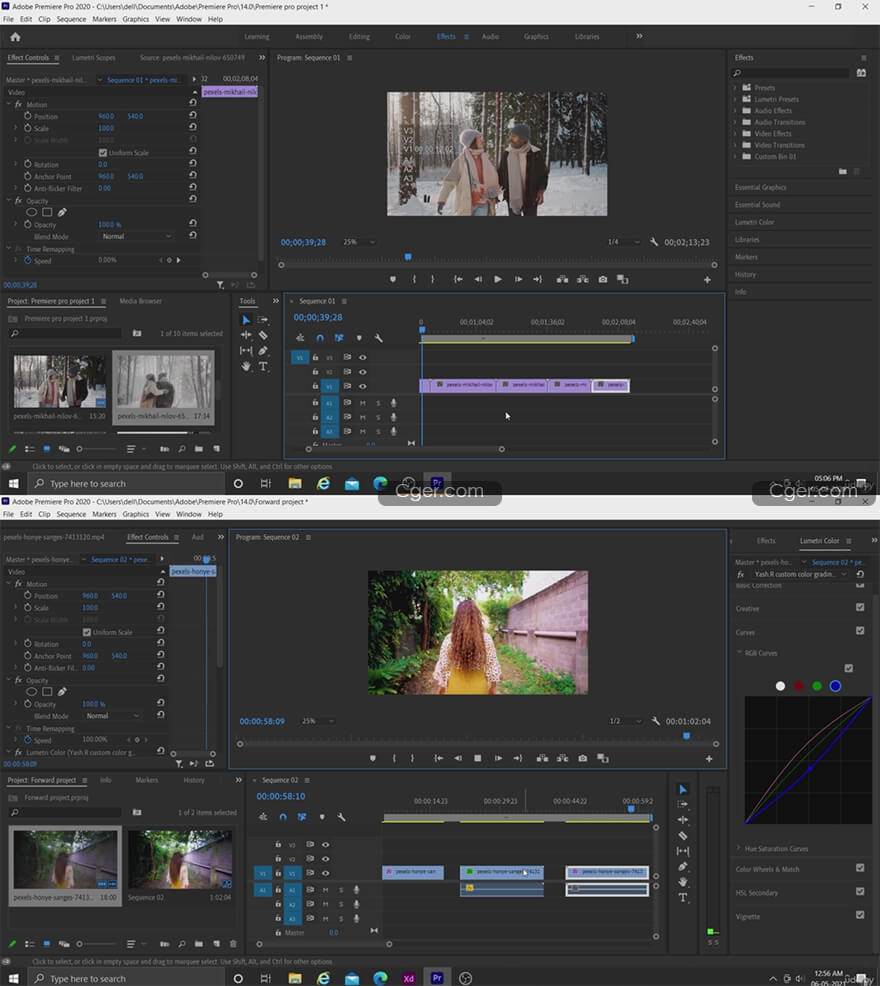Viewport: 880px width, 986px height.
Task: Create a New Bin in Premiere pro project 1 panel
Action: 199,449
